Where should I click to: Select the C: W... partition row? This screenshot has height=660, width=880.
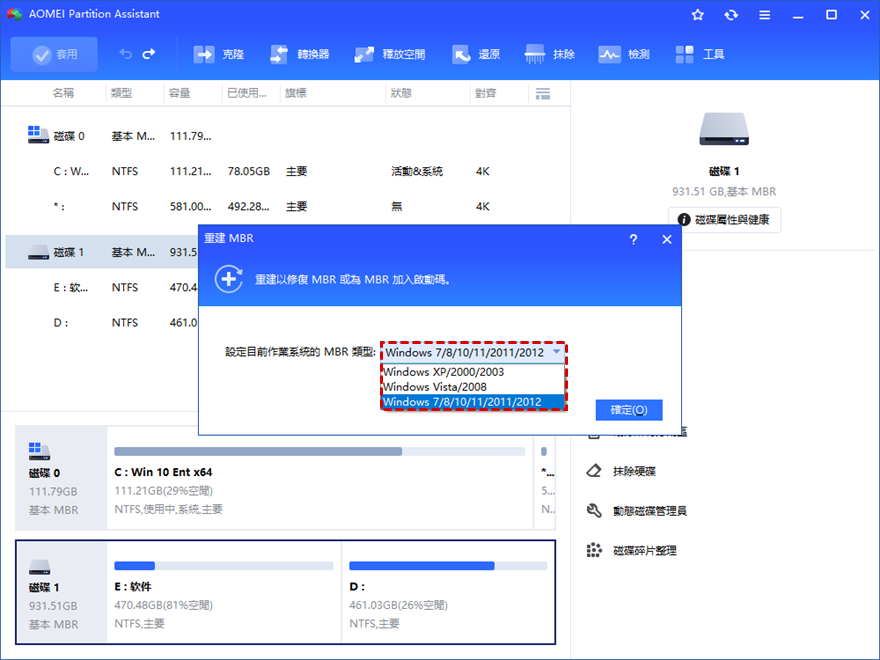click(285, 171)
